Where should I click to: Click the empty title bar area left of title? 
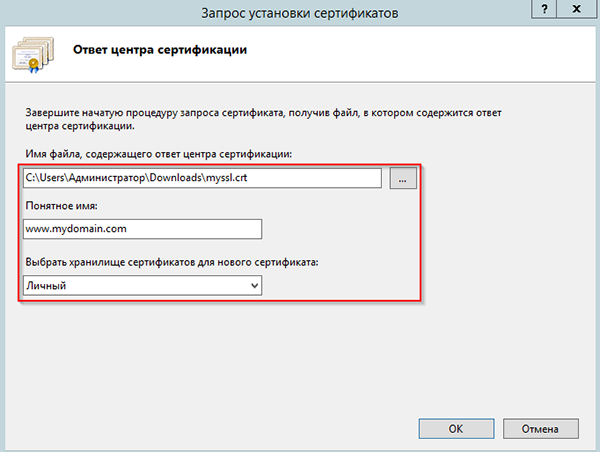pyautogui.click(x=100, y=10)
